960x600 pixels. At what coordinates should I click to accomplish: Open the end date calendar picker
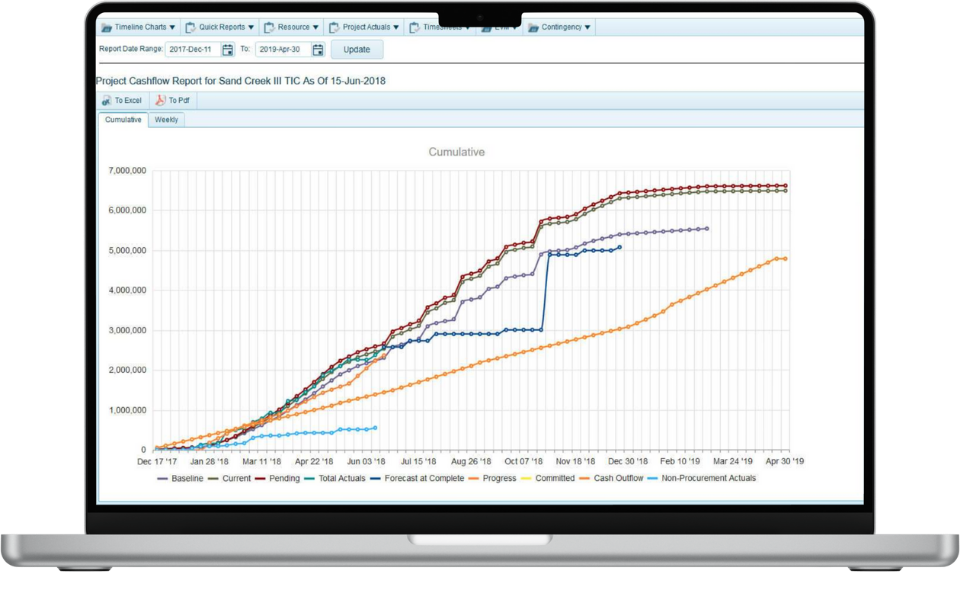pyautogui.click(x=318, y=49)
